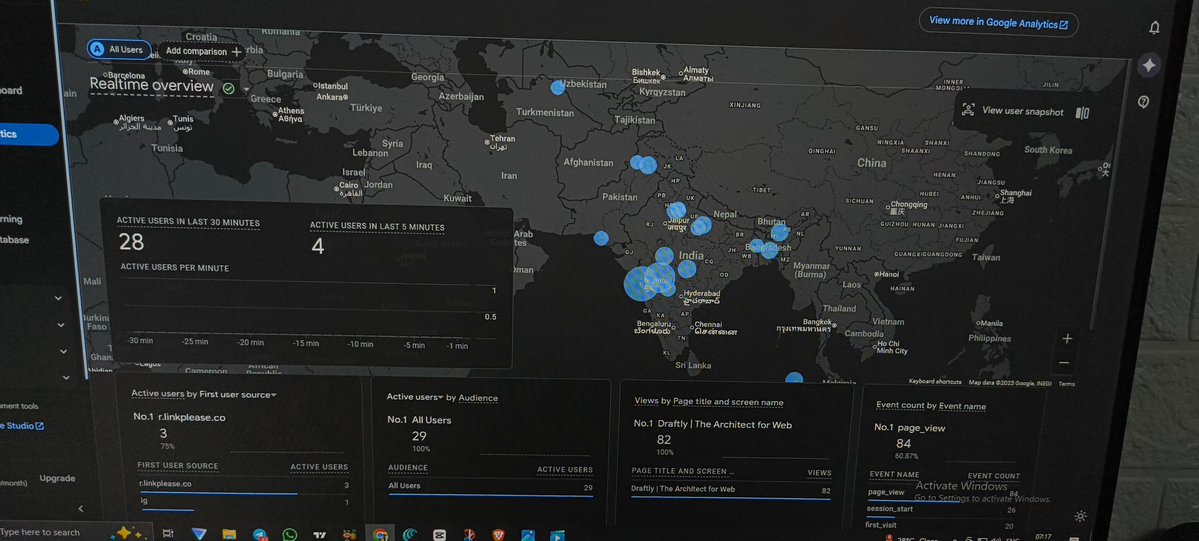Click the taskbar clock showing 07:17
1199x541 pixels.
click(1042, 537)
